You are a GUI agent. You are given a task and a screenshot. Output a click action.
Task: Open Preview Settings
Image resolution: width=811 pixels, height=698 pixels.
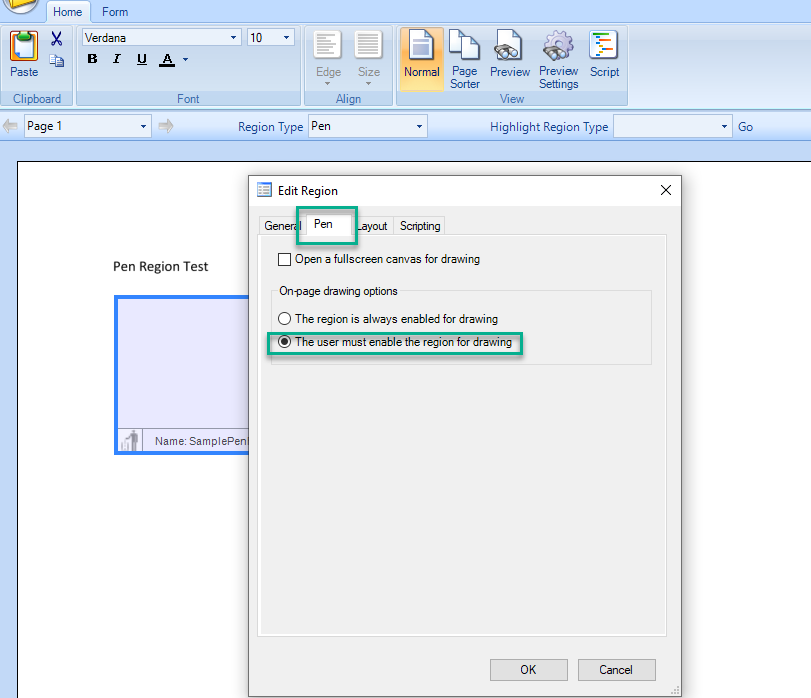coord(559,59)
